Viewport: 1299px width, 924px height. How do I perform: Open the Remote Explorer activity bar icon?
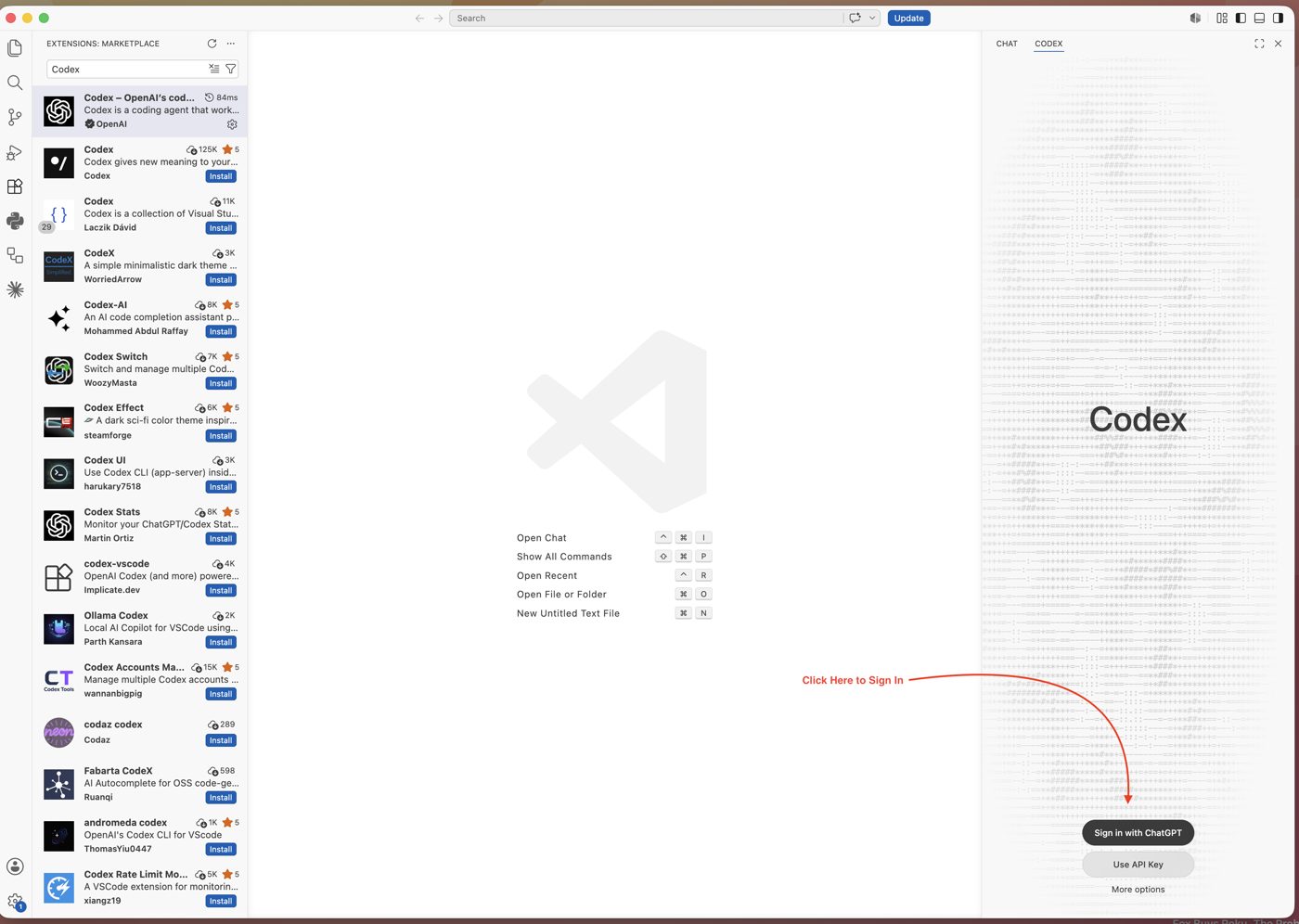[x=15, y=255]
